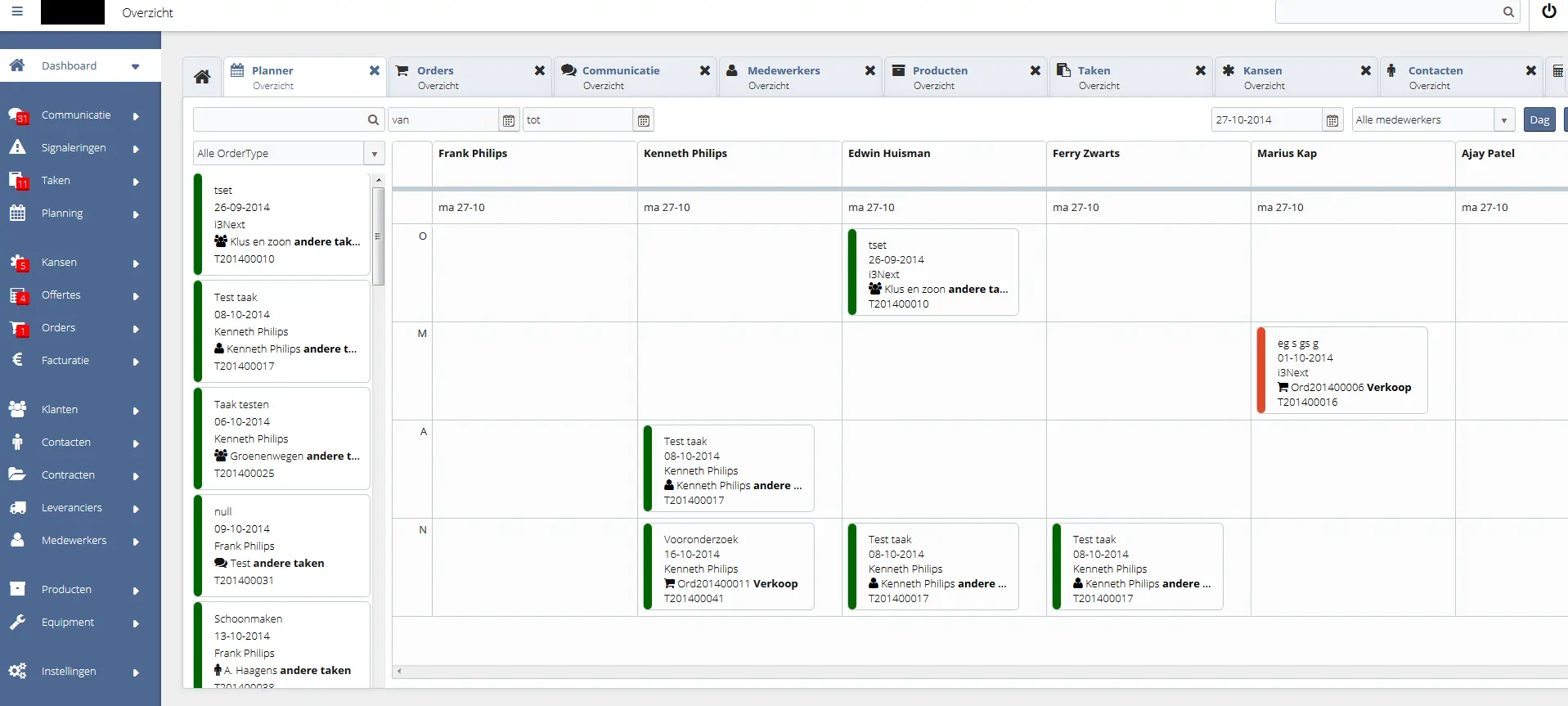The width and height of the screenshot is (1568, 706).
Task: Expand the Instellingen submenu arrow
Action: coord(136,672)
